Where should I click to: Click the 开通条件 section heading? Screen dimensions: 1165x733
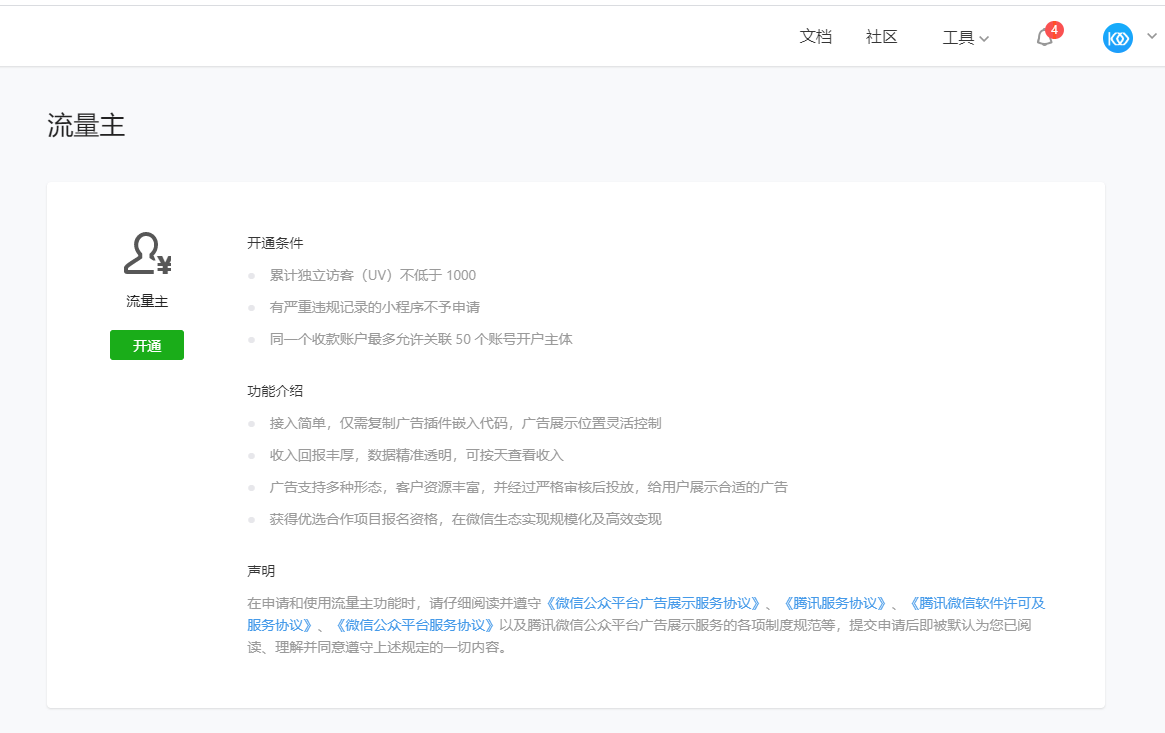pyautogui.click(x=275, y=243)
